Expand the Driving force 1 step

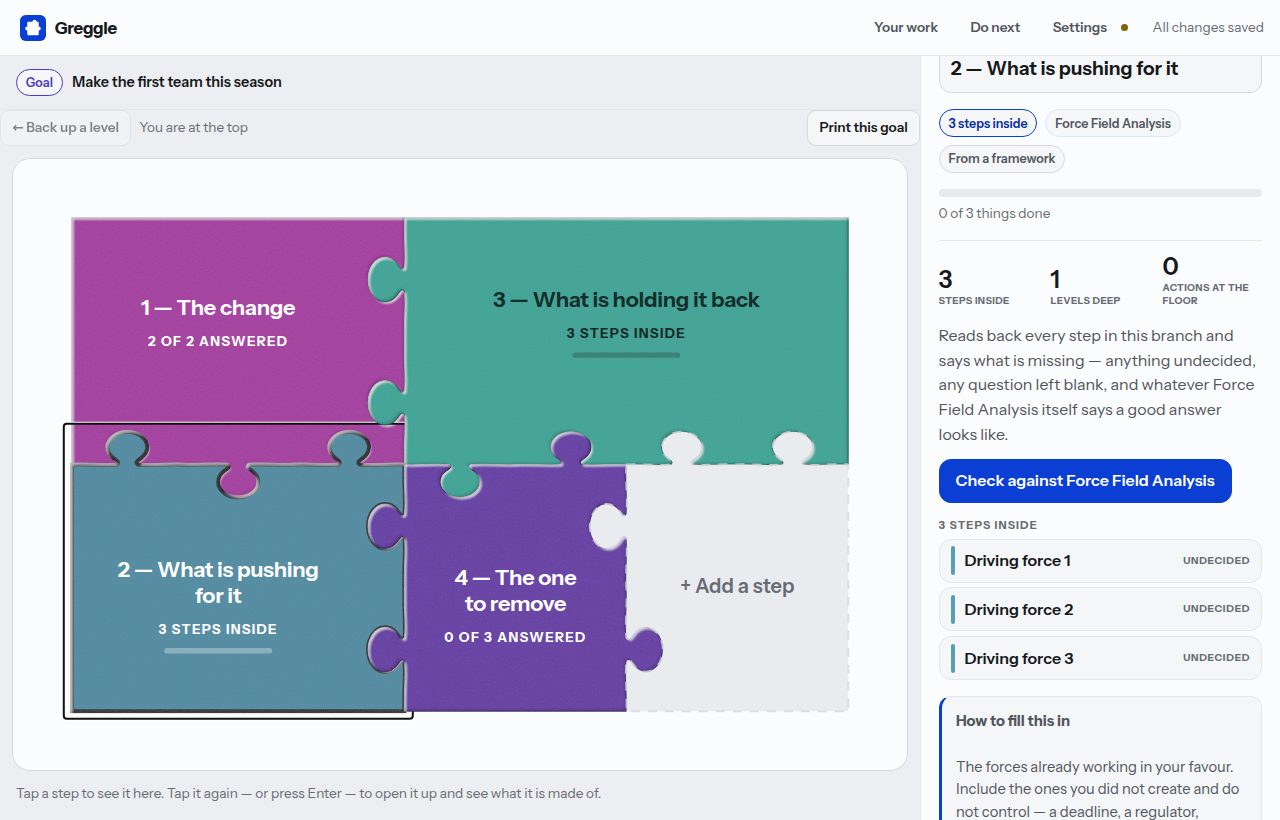[1100, 561]
